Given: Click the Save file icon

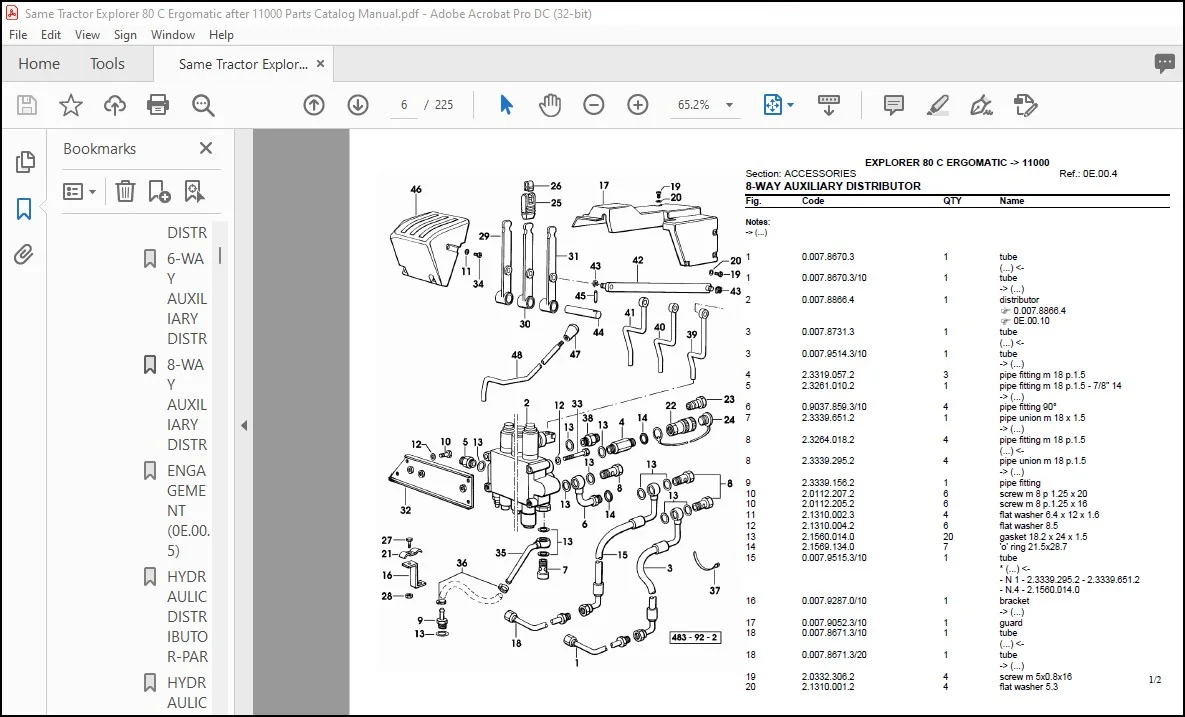Looking at the screenshot, I should [26, 105].
